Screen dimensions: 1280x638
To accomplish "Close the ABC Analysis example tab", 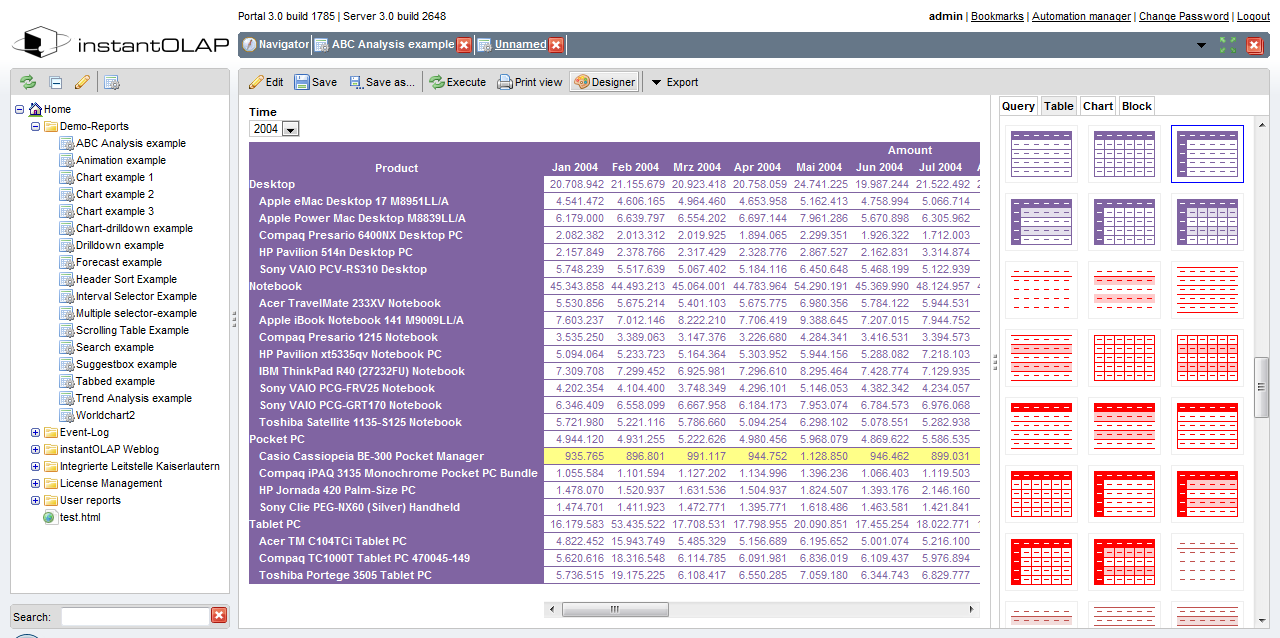I will click(x=464, y=44).
